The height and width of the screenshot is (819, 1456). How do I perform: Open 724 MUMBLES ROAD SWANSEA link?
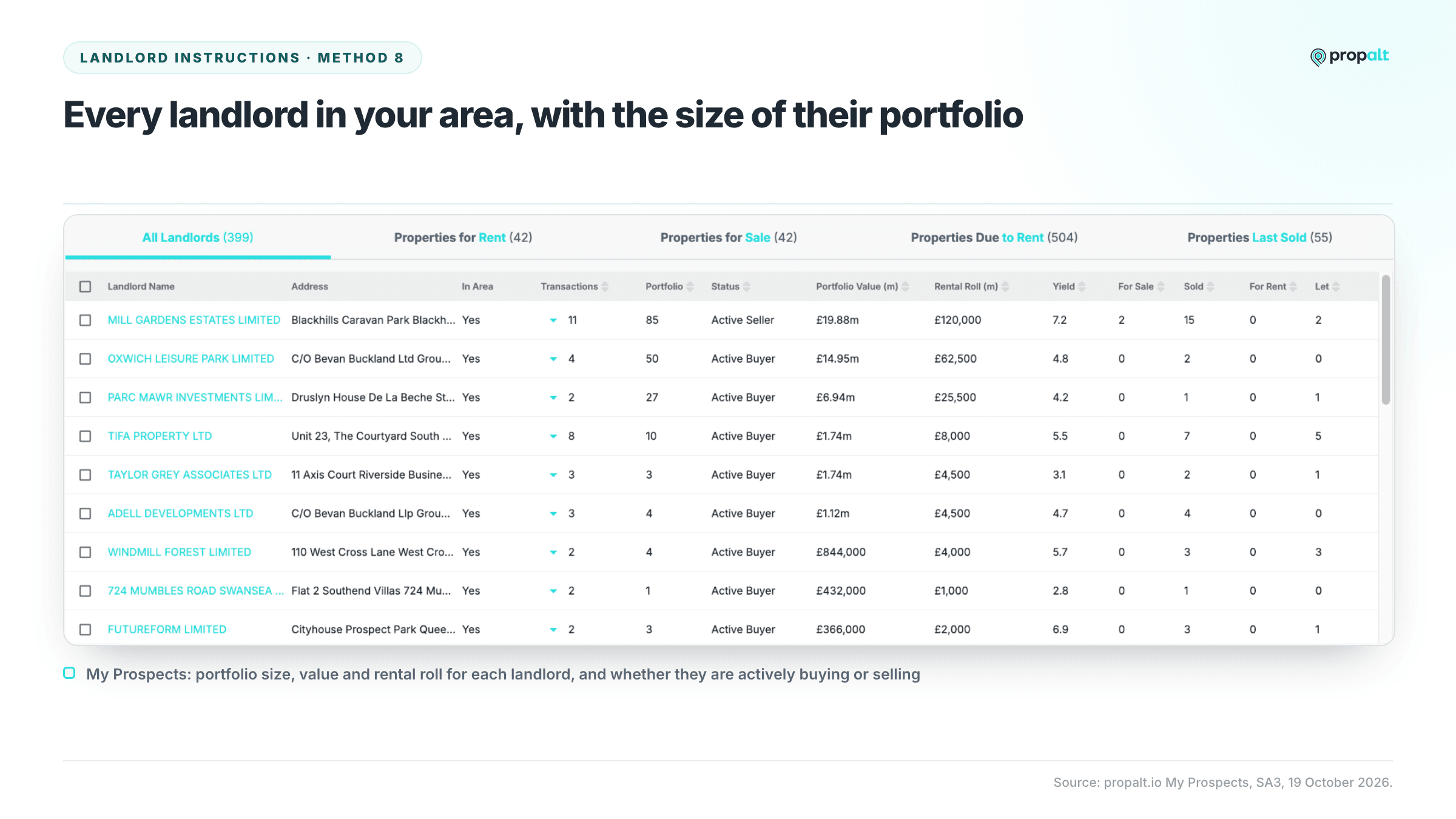(195, 591)
